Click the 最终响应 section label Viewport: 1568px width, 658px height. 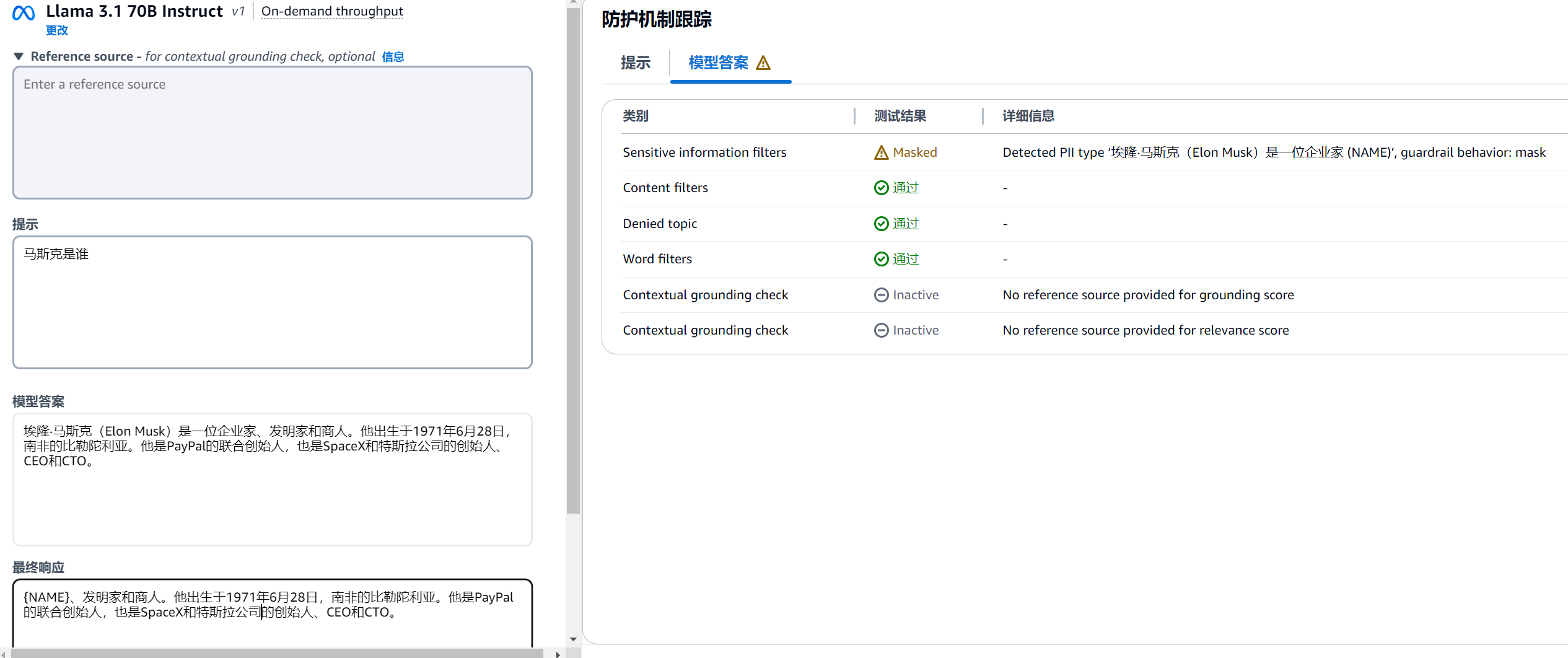tap(38, 568)
